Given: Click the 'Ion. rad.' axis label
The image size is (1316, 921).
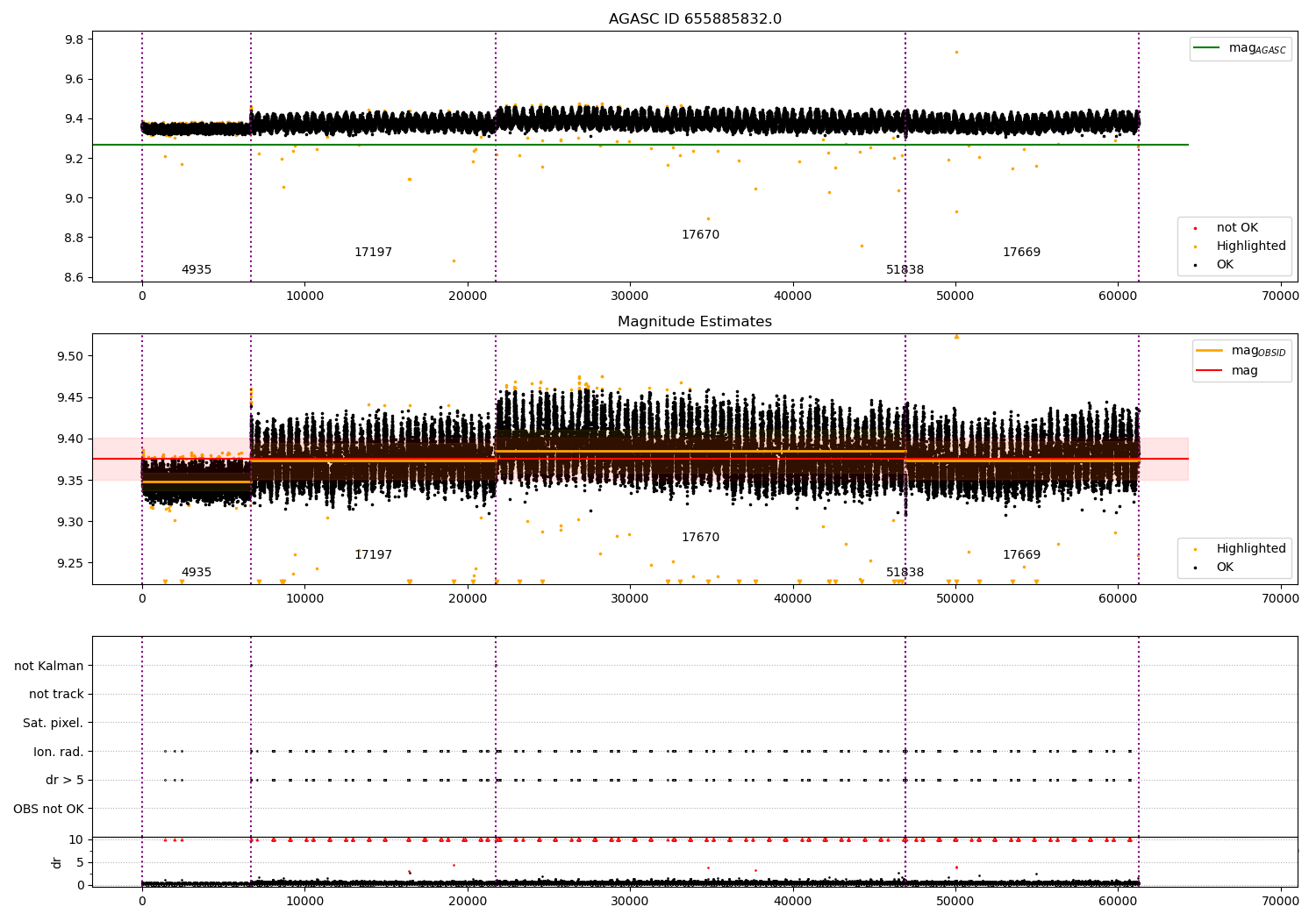Looking at the screenshot, I should (59, 752).
